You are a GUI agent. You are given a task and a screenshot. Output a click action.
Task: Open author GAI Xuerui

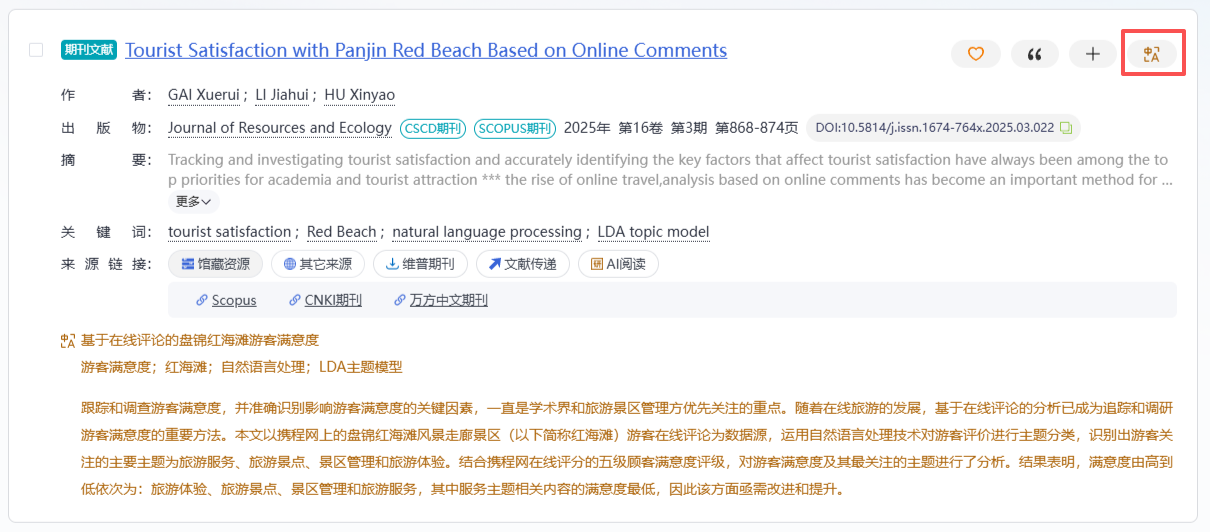pos(204,95)
